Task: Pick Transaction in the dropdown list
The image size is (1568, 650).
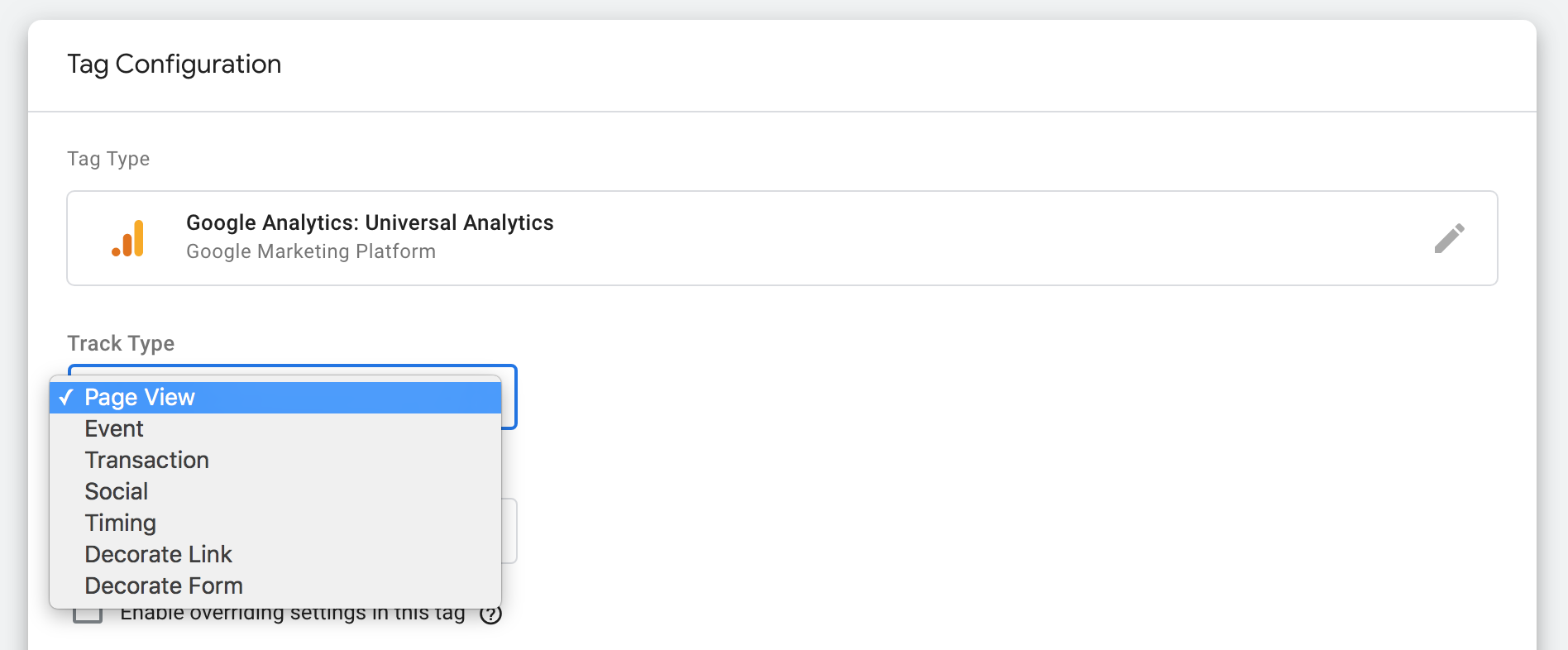Action: click(x=275, y=461)
